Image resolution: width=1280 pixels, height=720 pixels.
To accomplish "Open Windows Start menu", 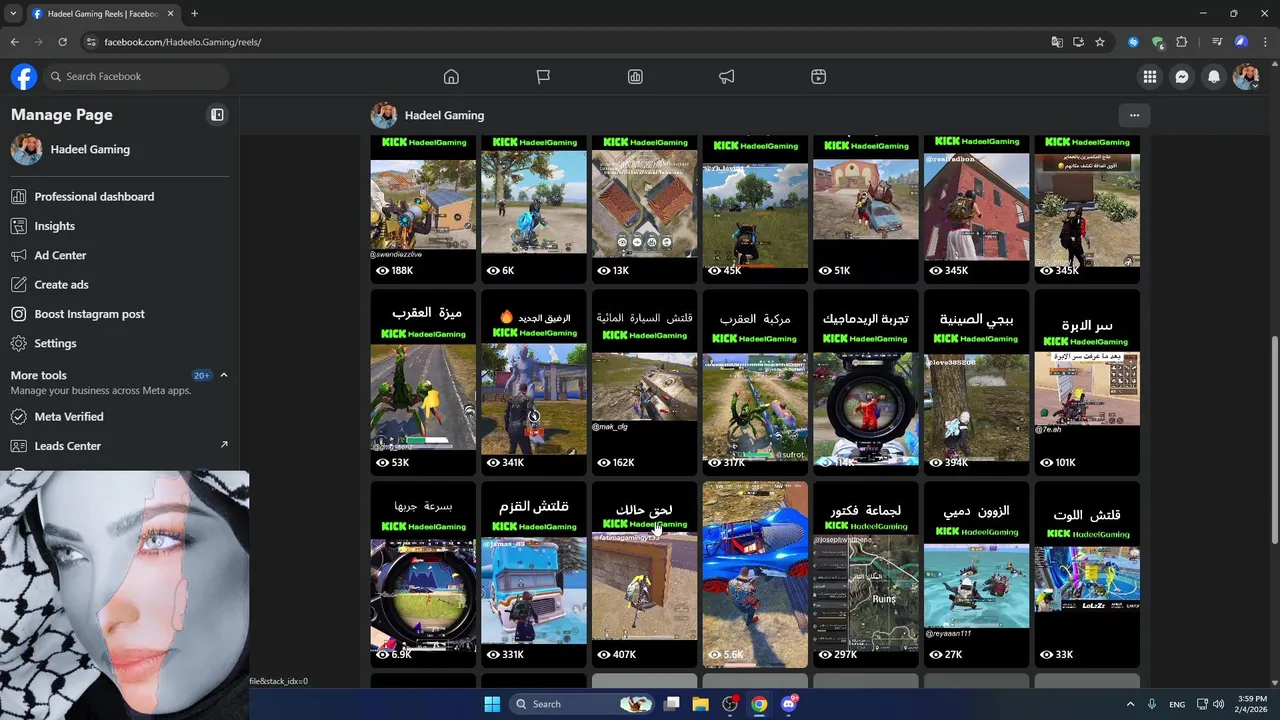I will point(492,704).
